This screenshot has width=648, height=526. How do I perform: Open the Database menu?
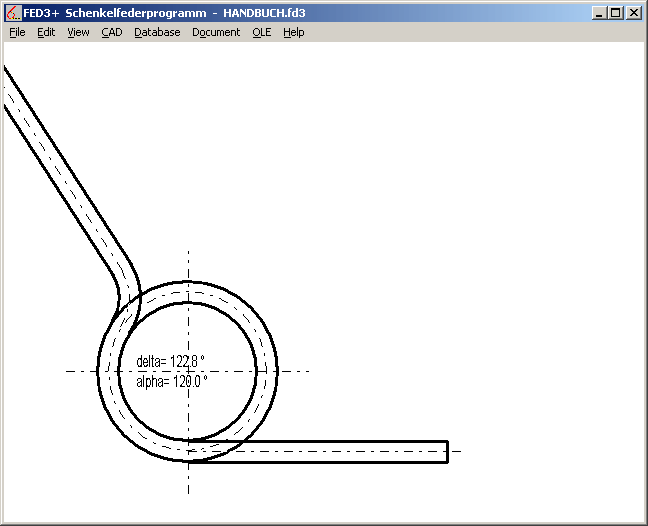pos(157,32)
